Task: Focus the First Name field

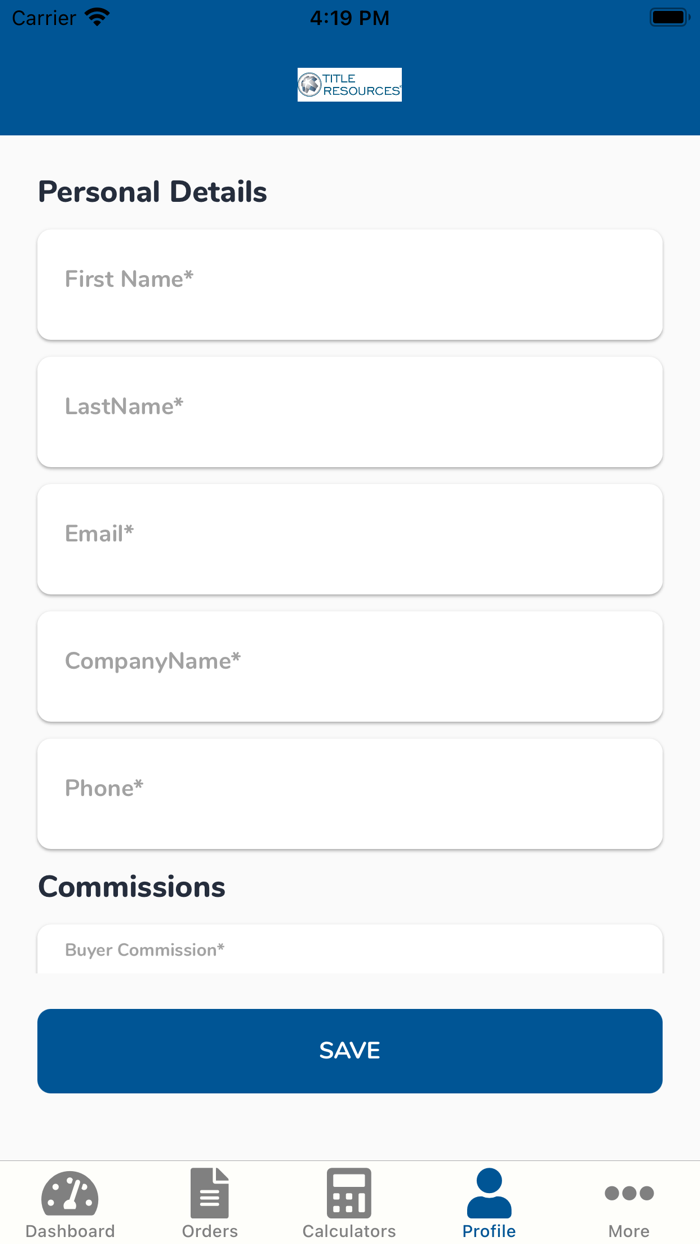Action: 349,285
